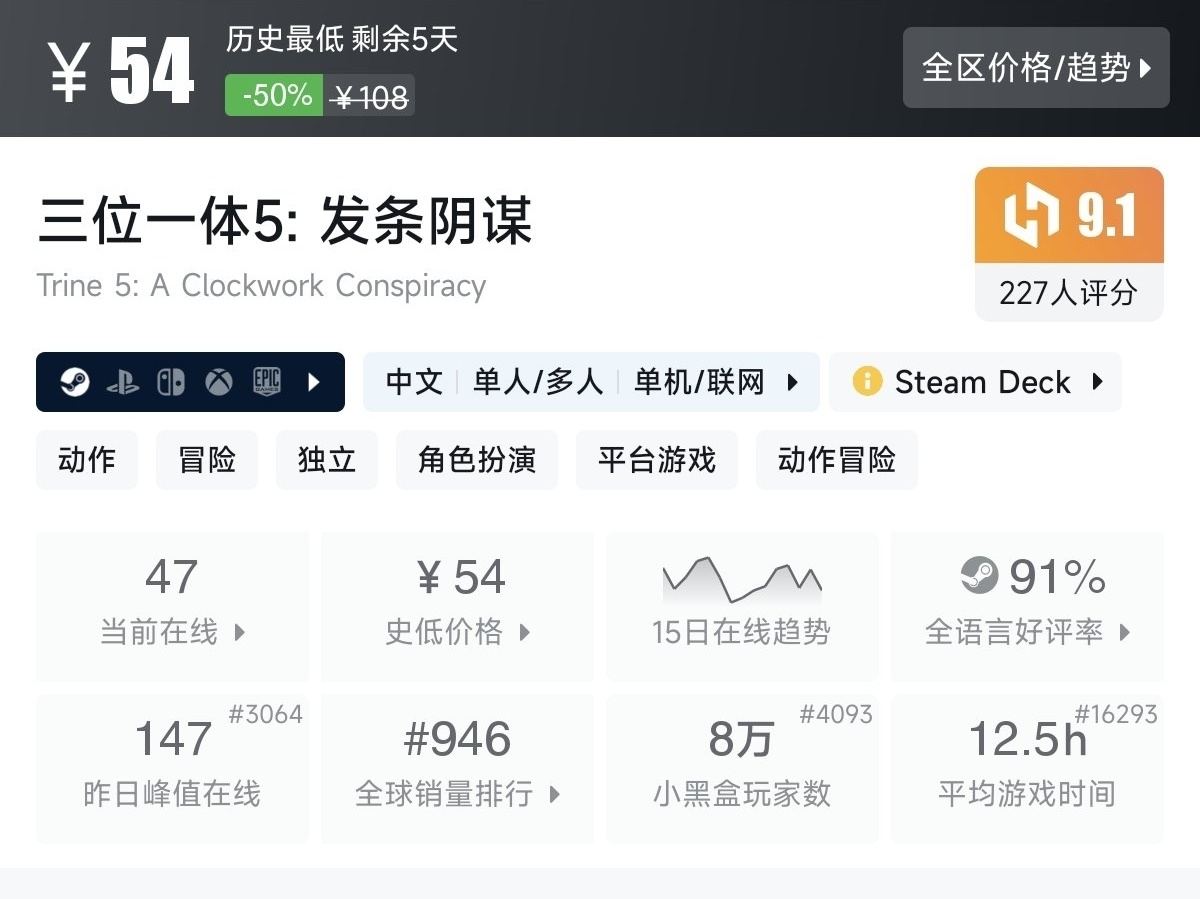Select the 角色扮演 genre tag

point(477,460)
